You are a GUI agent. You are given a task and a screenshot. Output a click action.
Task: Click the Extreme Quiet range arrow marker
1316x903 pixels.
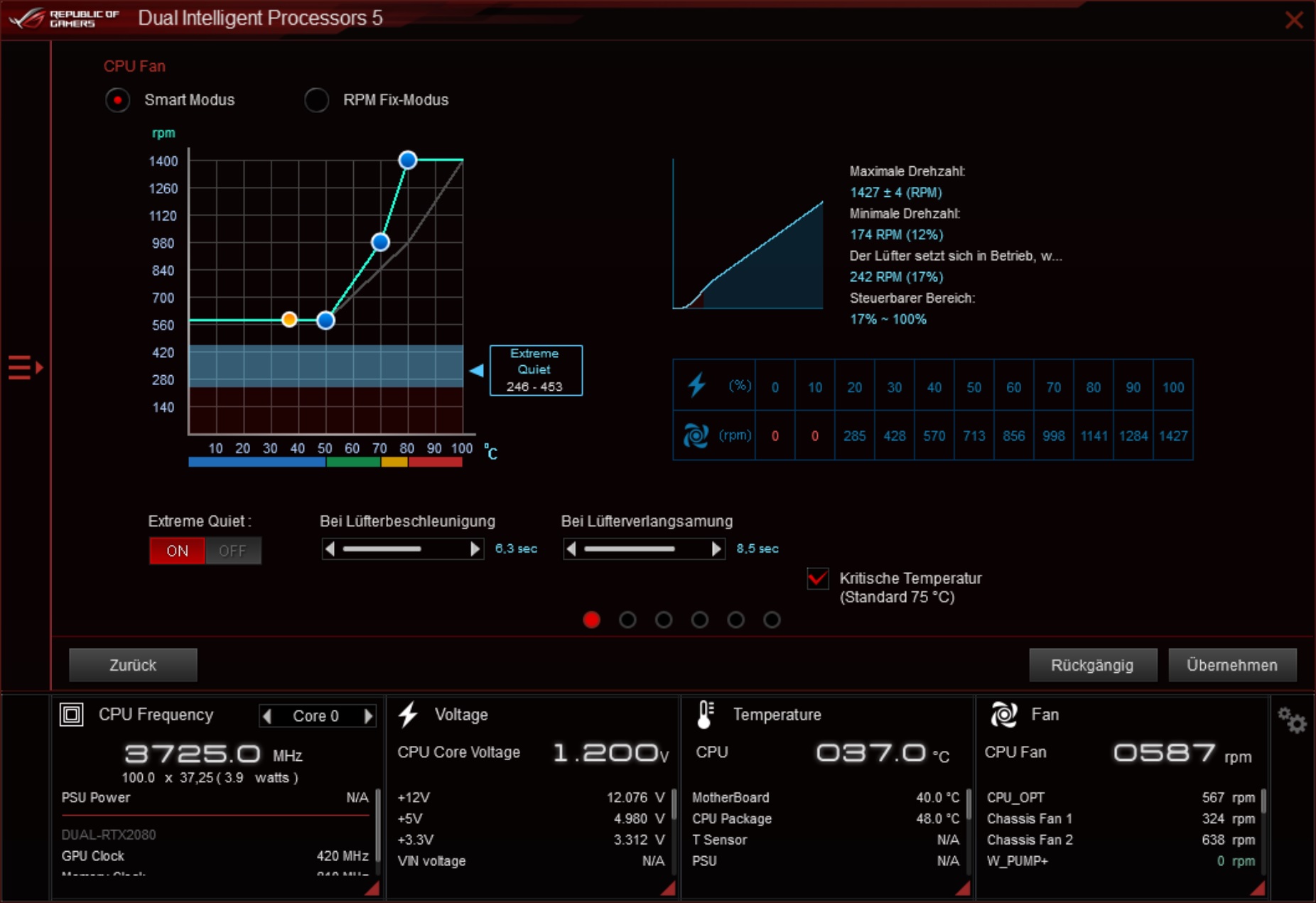[477, 370]
